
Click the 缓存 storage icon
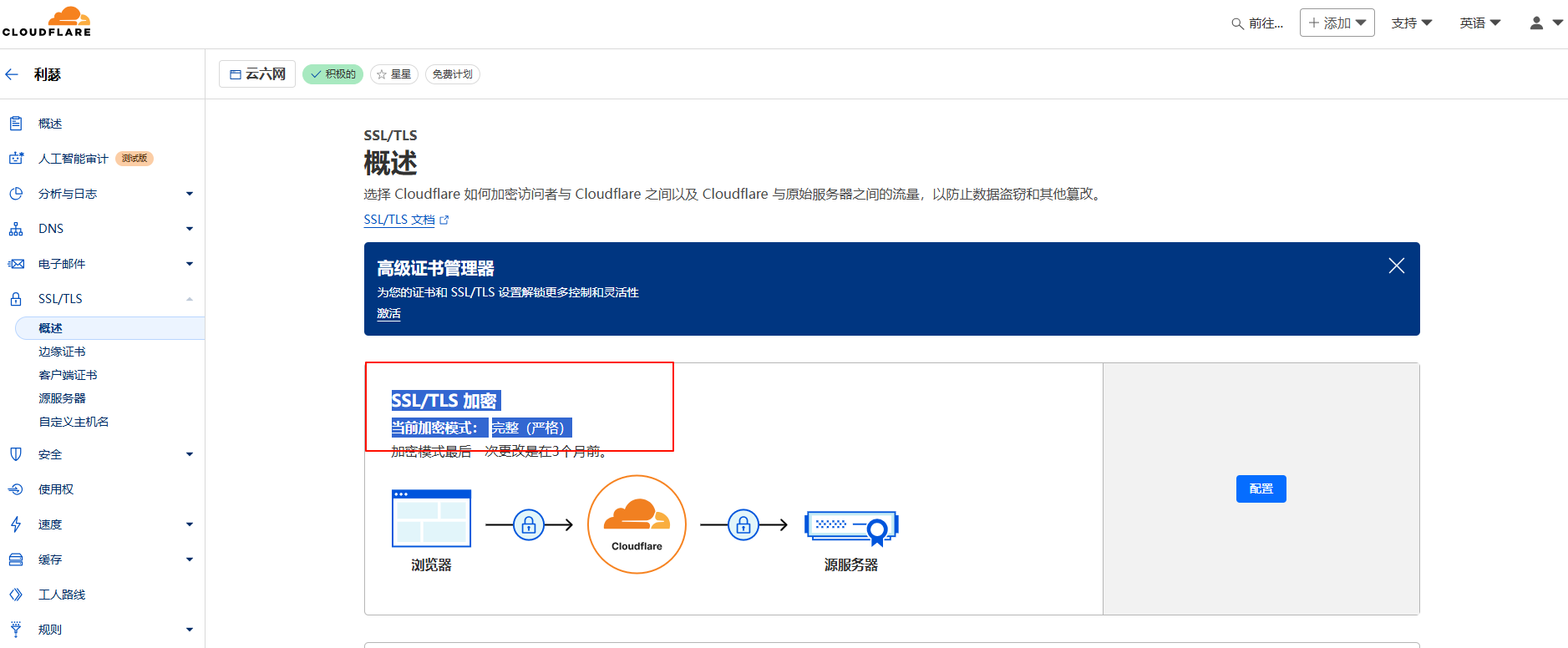[16, 559]
